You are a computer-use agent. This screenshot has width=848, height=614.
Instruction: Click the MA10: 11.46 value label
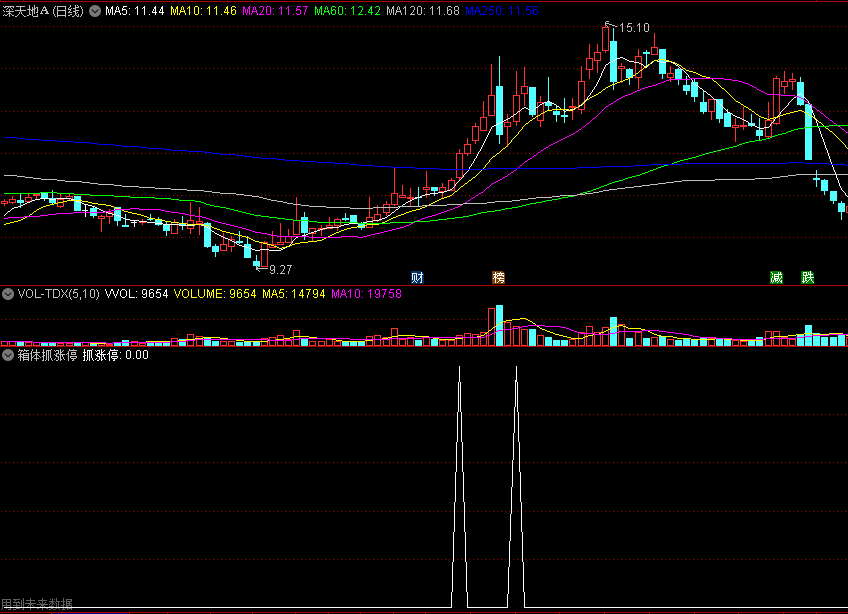(x=203, y=11)
